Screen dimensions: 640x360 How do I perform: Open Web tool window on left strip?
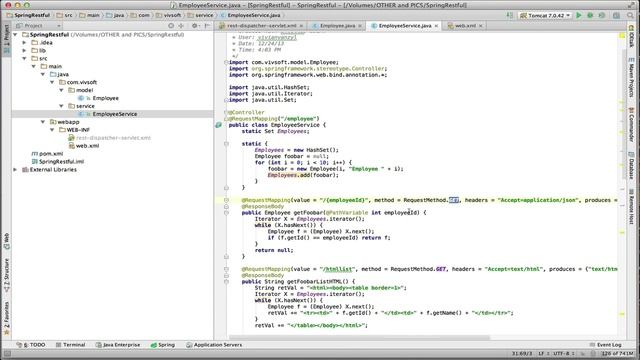pos(6,241)
